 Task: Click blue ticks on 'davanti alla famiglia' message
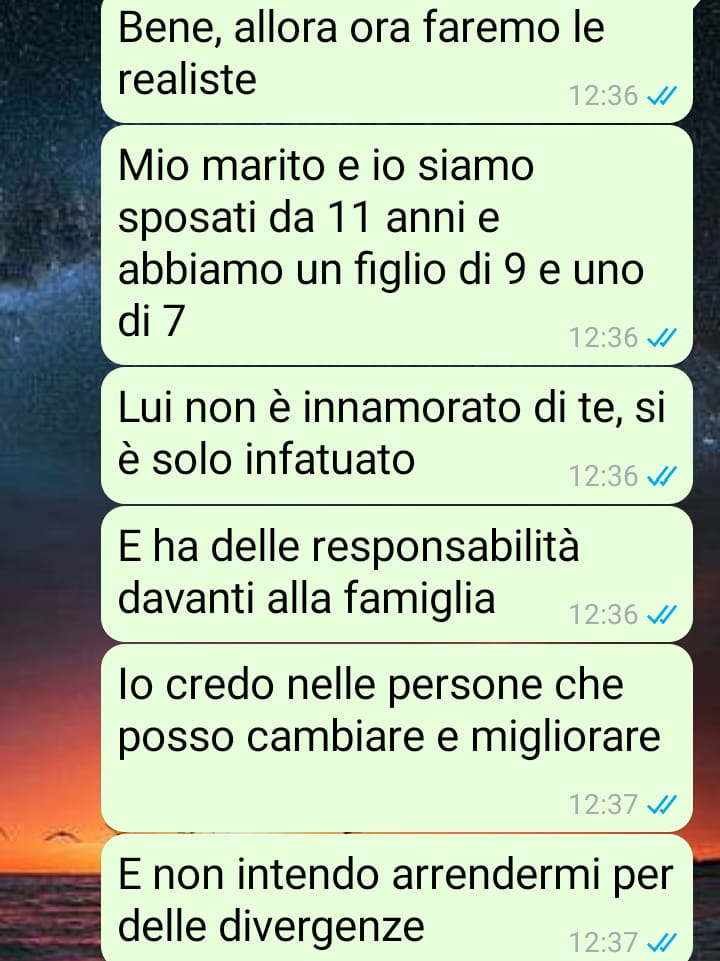(662, 615)
